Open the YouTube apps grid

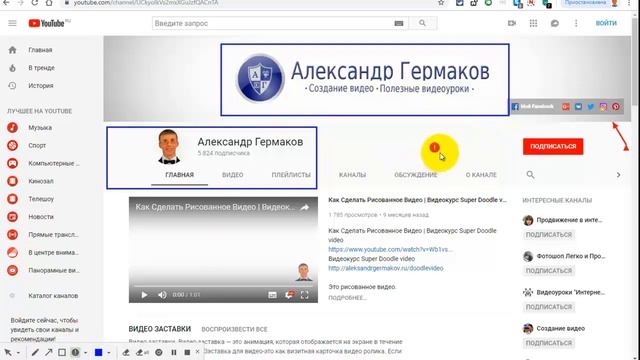(x=533, y=23)
